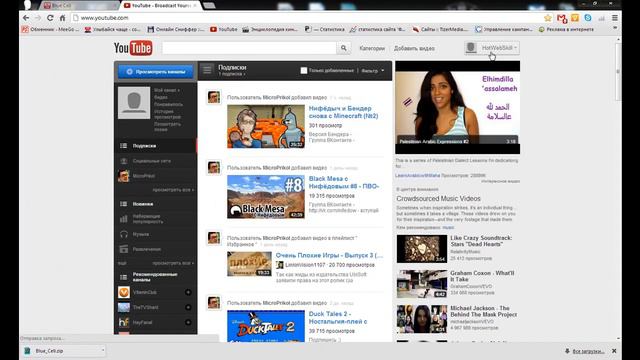Click 'просмотреть все' under Развлечения

[173, 263]
